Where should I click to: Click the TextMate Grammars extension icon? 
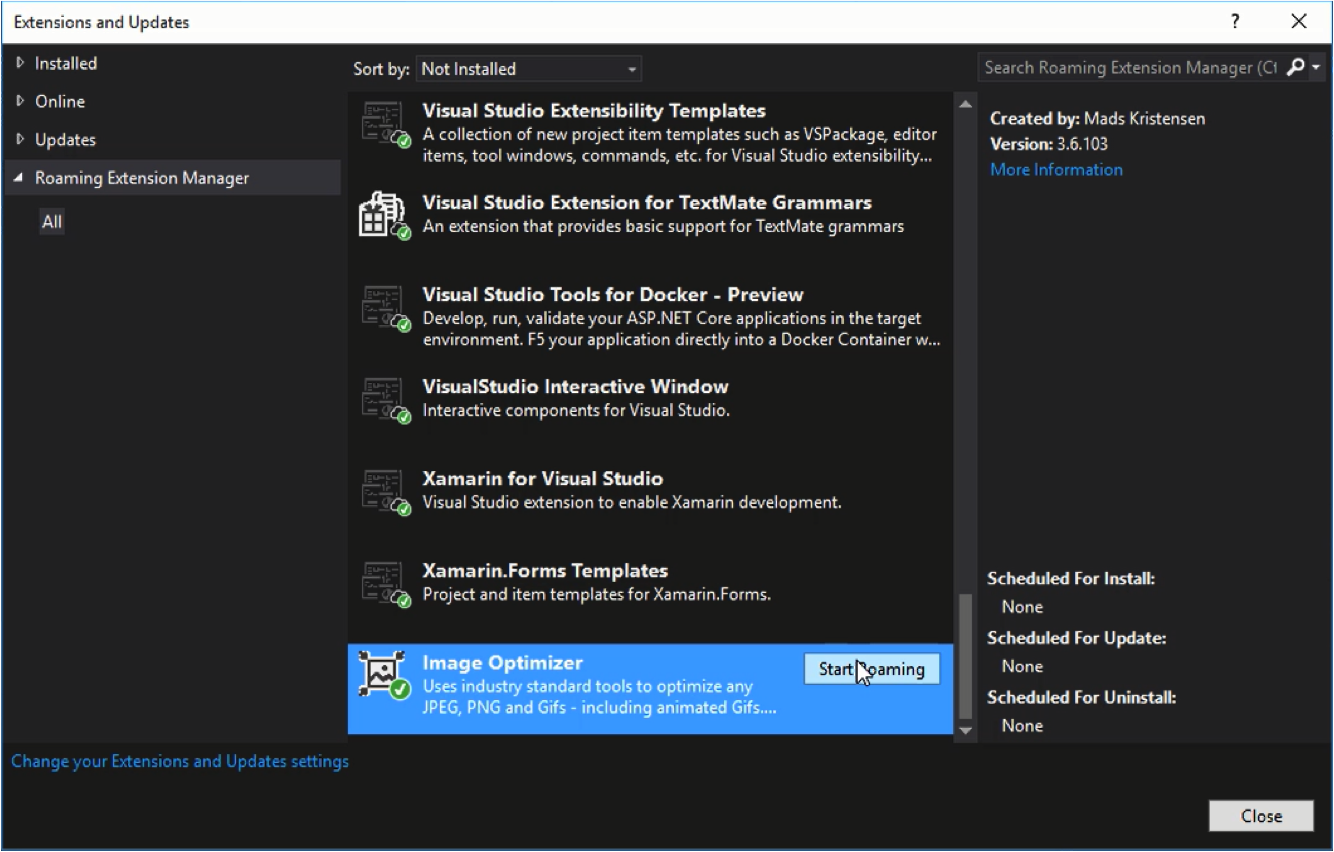click(x=385, y=215)
